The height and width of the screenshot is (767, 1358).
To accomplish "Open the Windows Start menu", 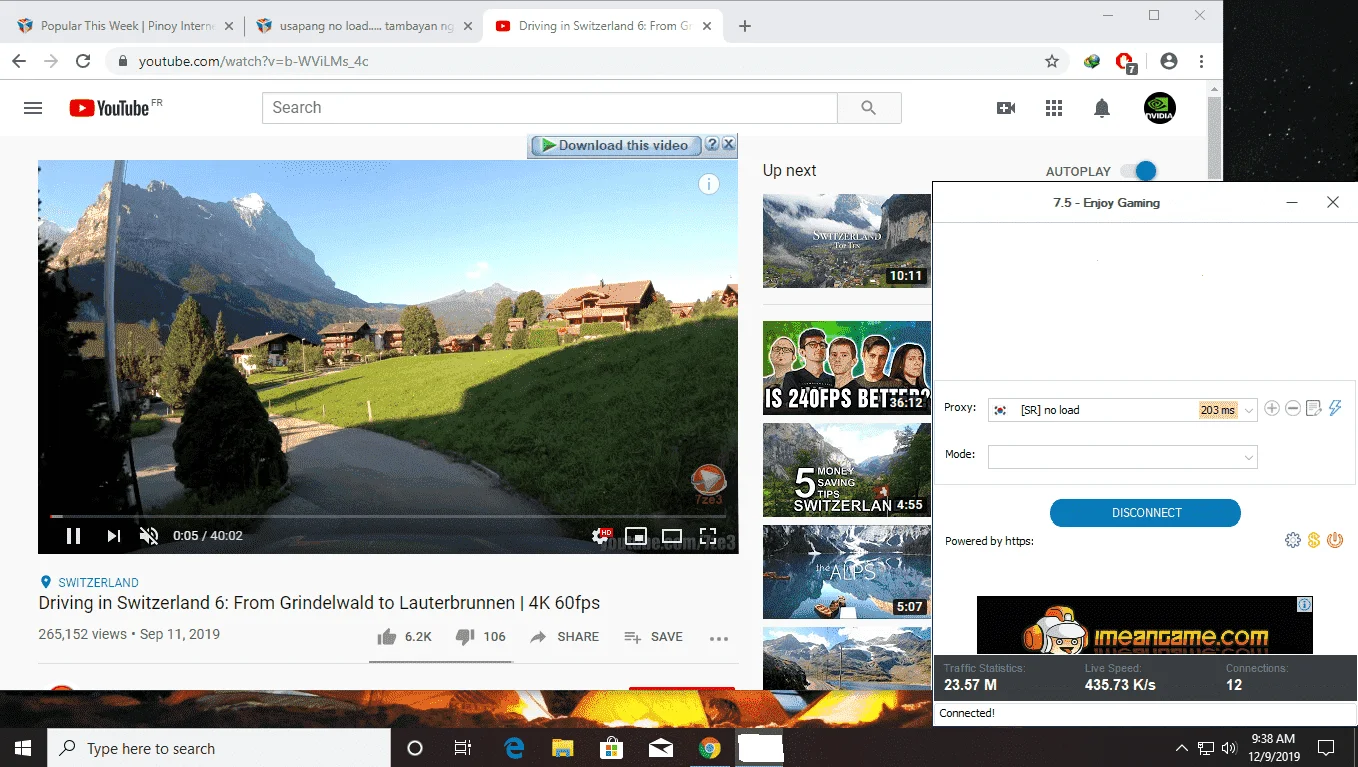I will [x=23, y=748].
